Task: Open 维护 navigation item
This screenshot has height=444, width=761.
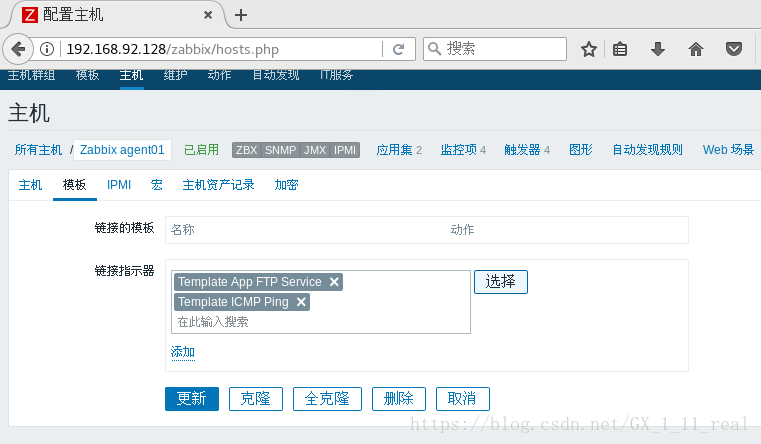Action: (175, 75)
